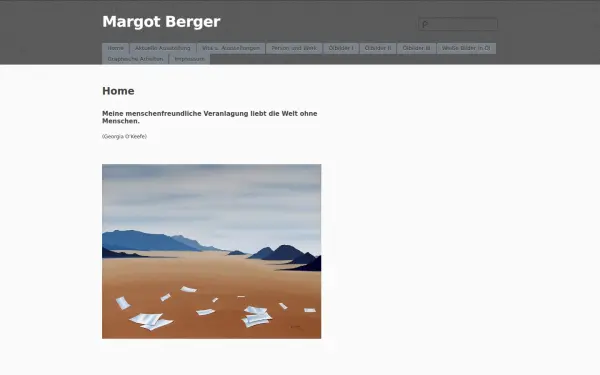Open the Home navigation tab
Viewport: 600px width, 375px height.
pyautogui.click(x=115, y=48)
